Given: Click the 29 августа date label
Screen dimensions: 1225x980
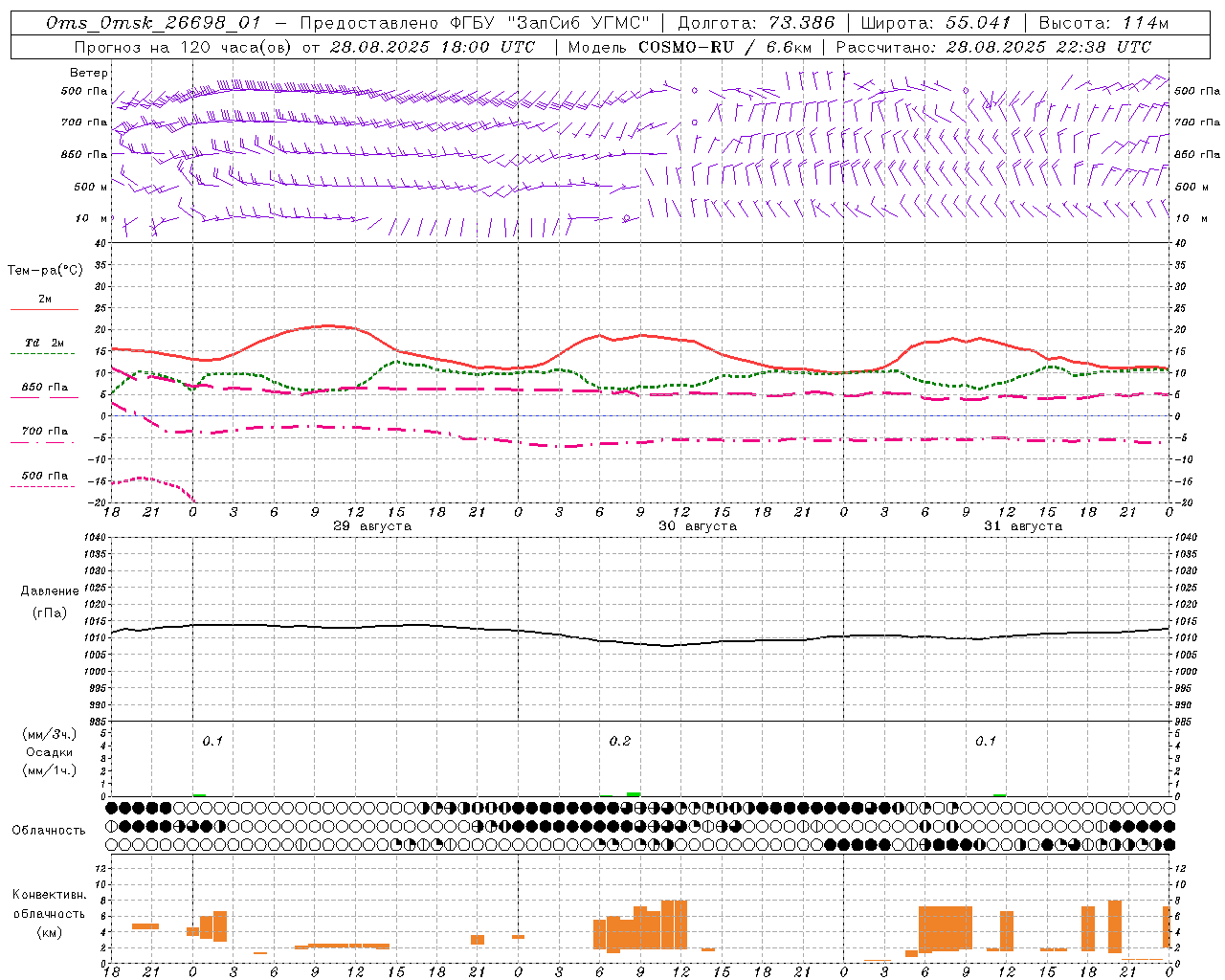Looking at the screenshot, I should click(372, 526).
